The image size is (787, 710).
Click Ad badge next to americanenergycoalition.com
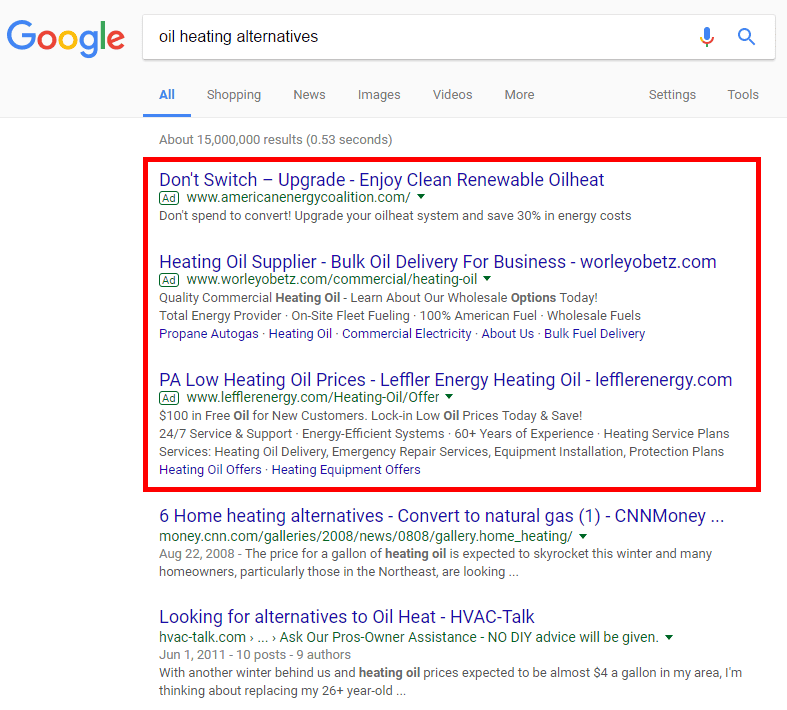coord(169,198)
